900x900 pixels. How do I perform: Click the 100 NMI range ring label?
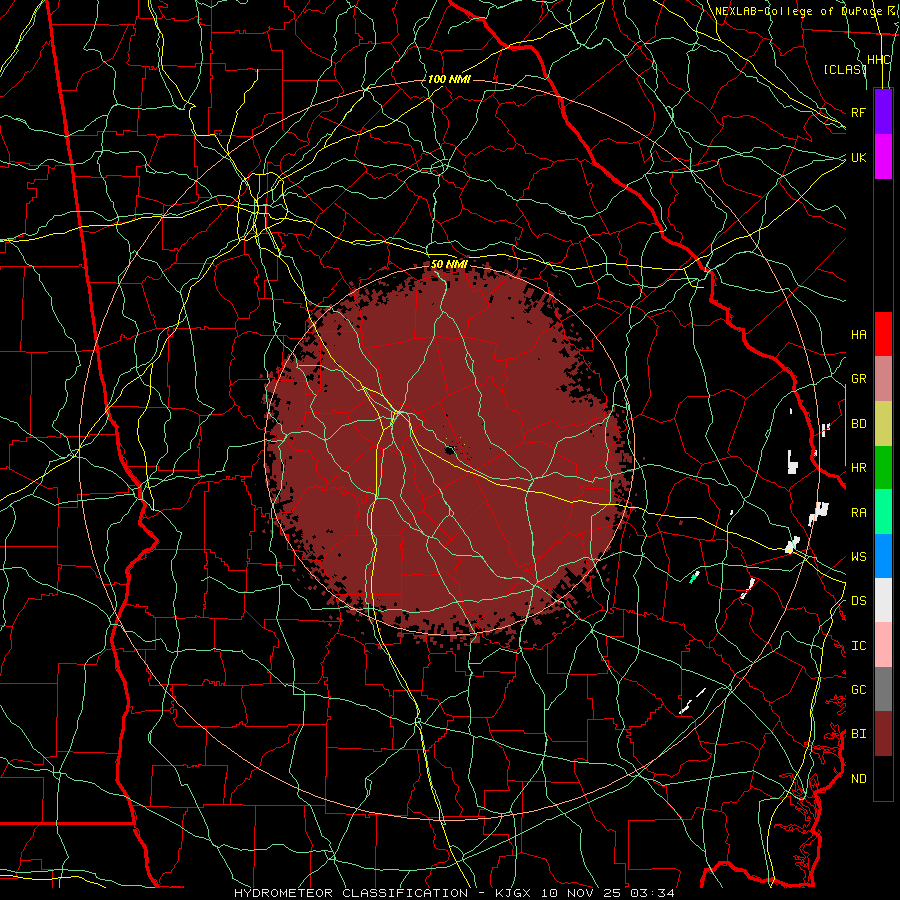point(449,79)
